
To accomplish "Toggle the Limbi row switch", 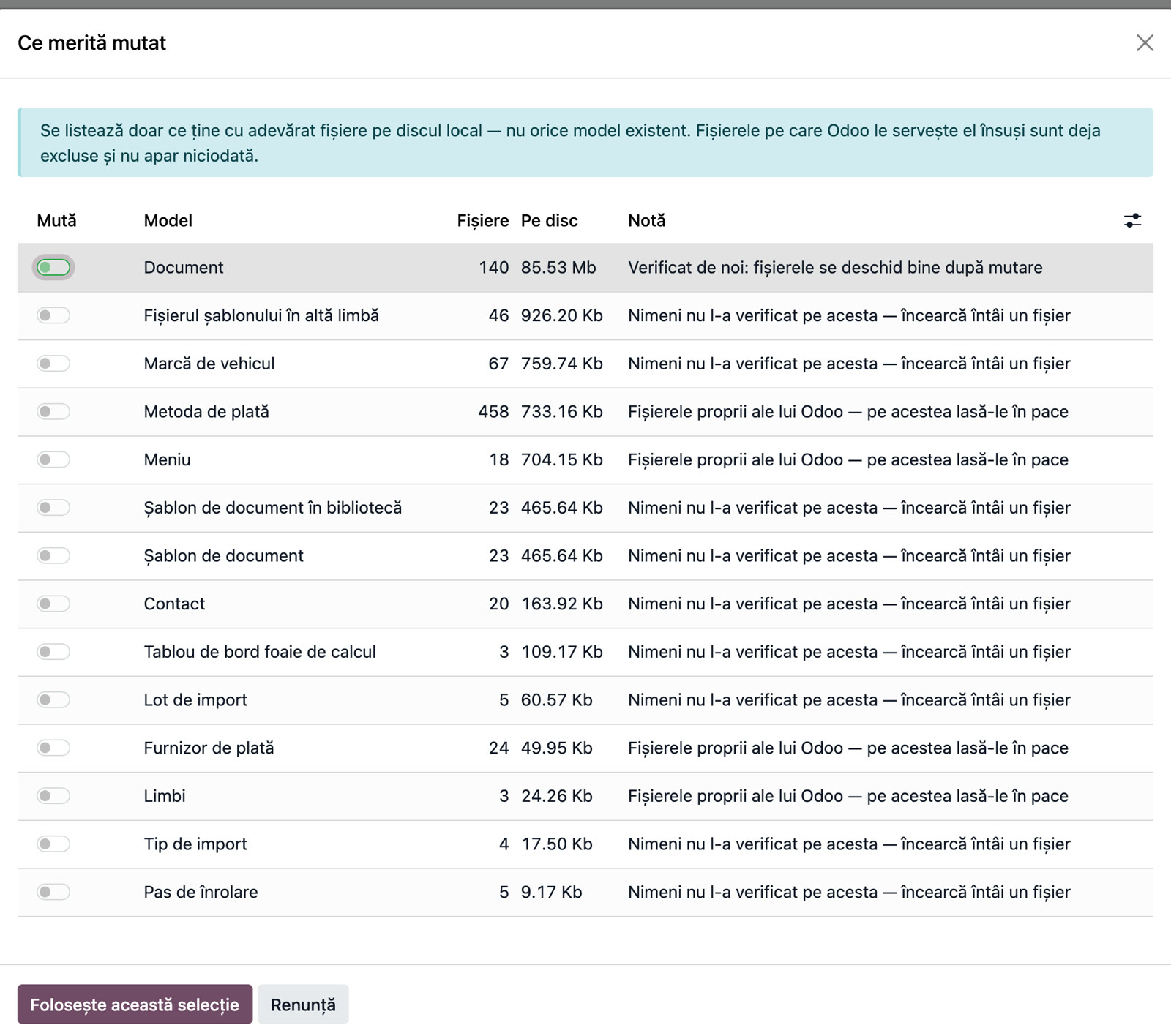I will (x=53, y=796).
